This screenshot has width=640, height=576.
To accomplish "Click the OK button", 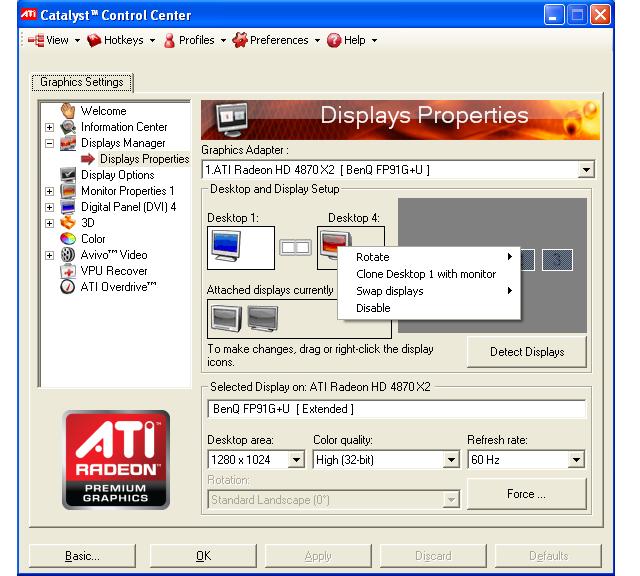I will click(x=203, y=556).
